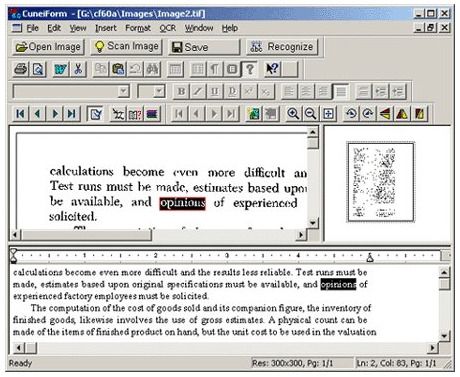Click the purple block icon in navigation toolbar
The image size is (460, 377).
[x=152, y=114]
